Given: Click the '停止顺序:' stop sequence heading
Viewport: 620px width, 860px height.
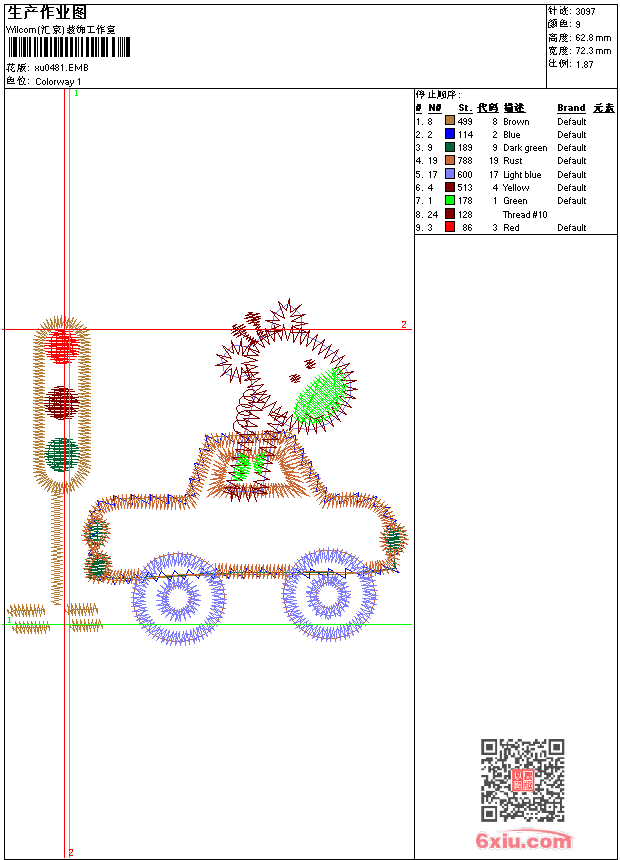Looking at the screenshot, I should click(x=438, y=95).
